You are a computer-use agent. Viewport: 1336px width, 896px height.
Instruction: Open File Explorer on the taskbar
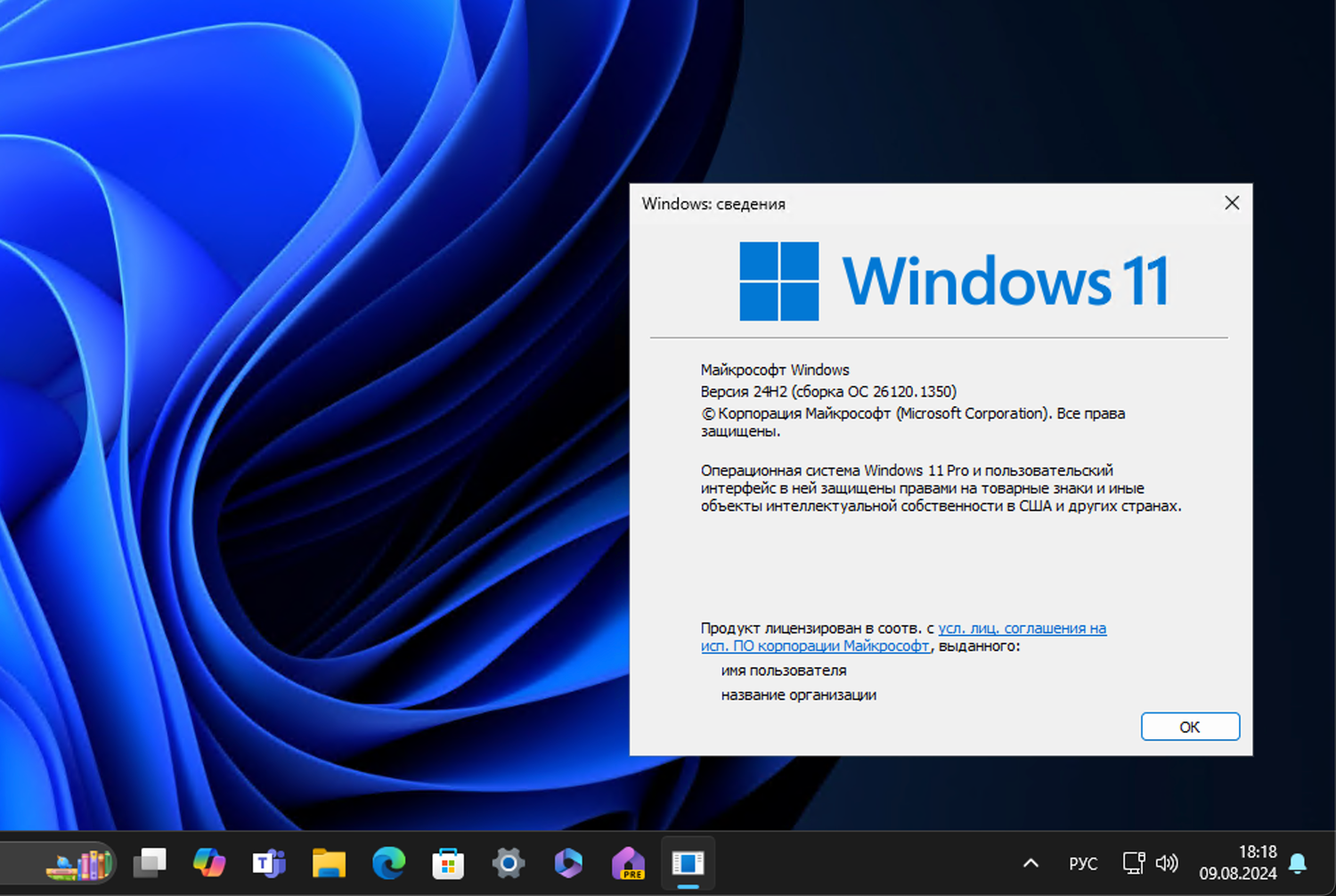pos(329,863)
